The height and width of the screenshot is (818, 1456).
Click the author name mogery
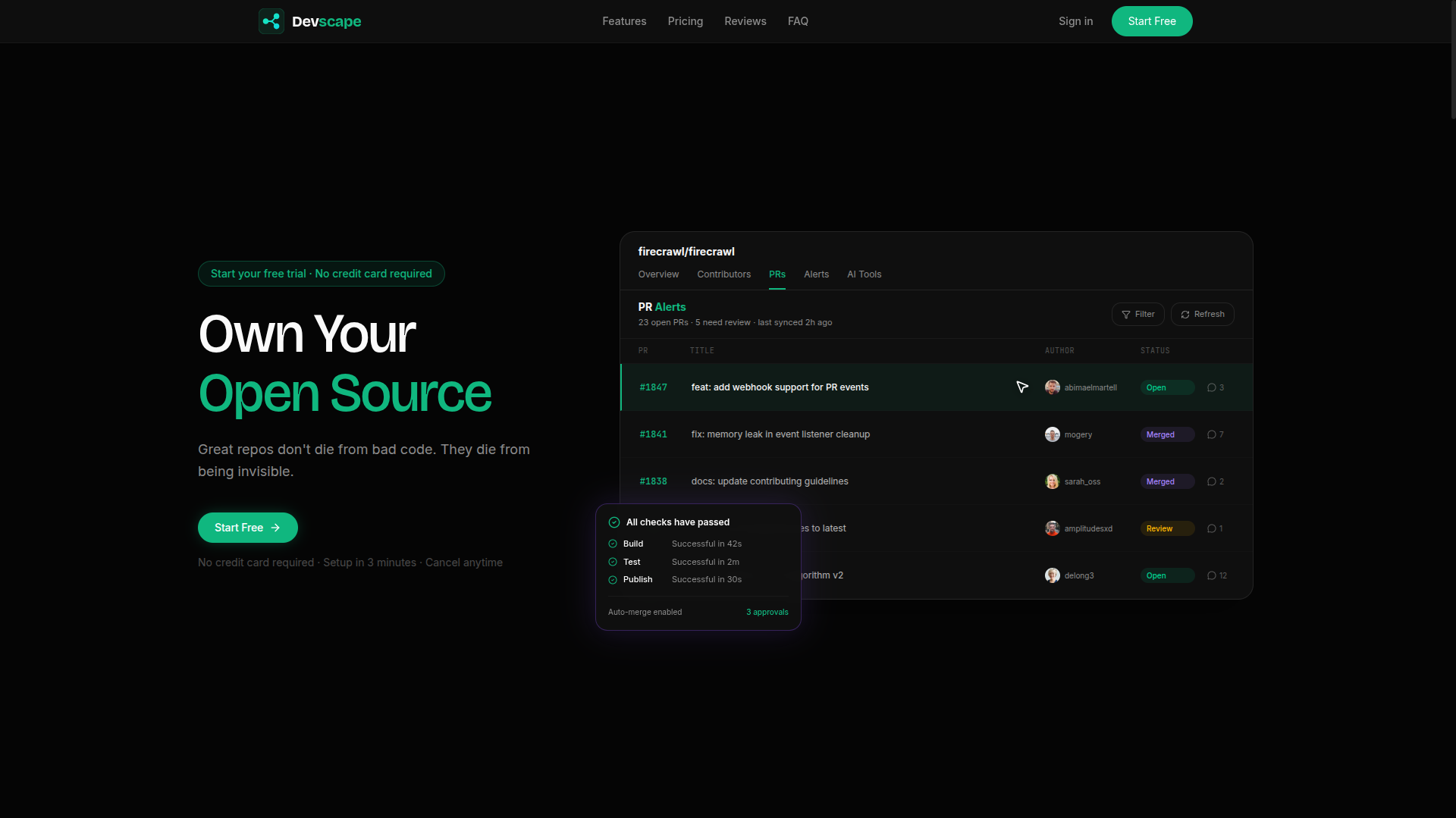[x=1078, y=434]
